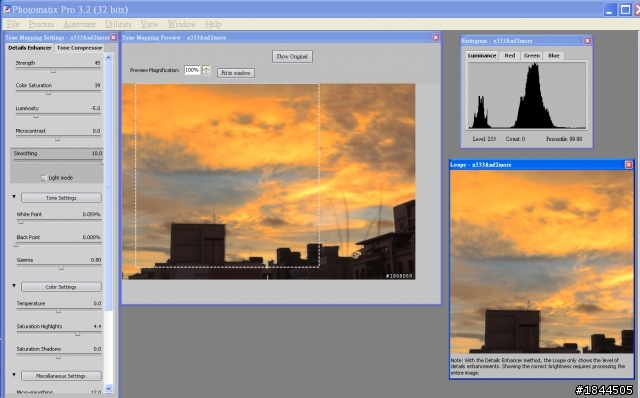Open the Help menu
This screenshot has height=398, width=640.
point(213,24)
